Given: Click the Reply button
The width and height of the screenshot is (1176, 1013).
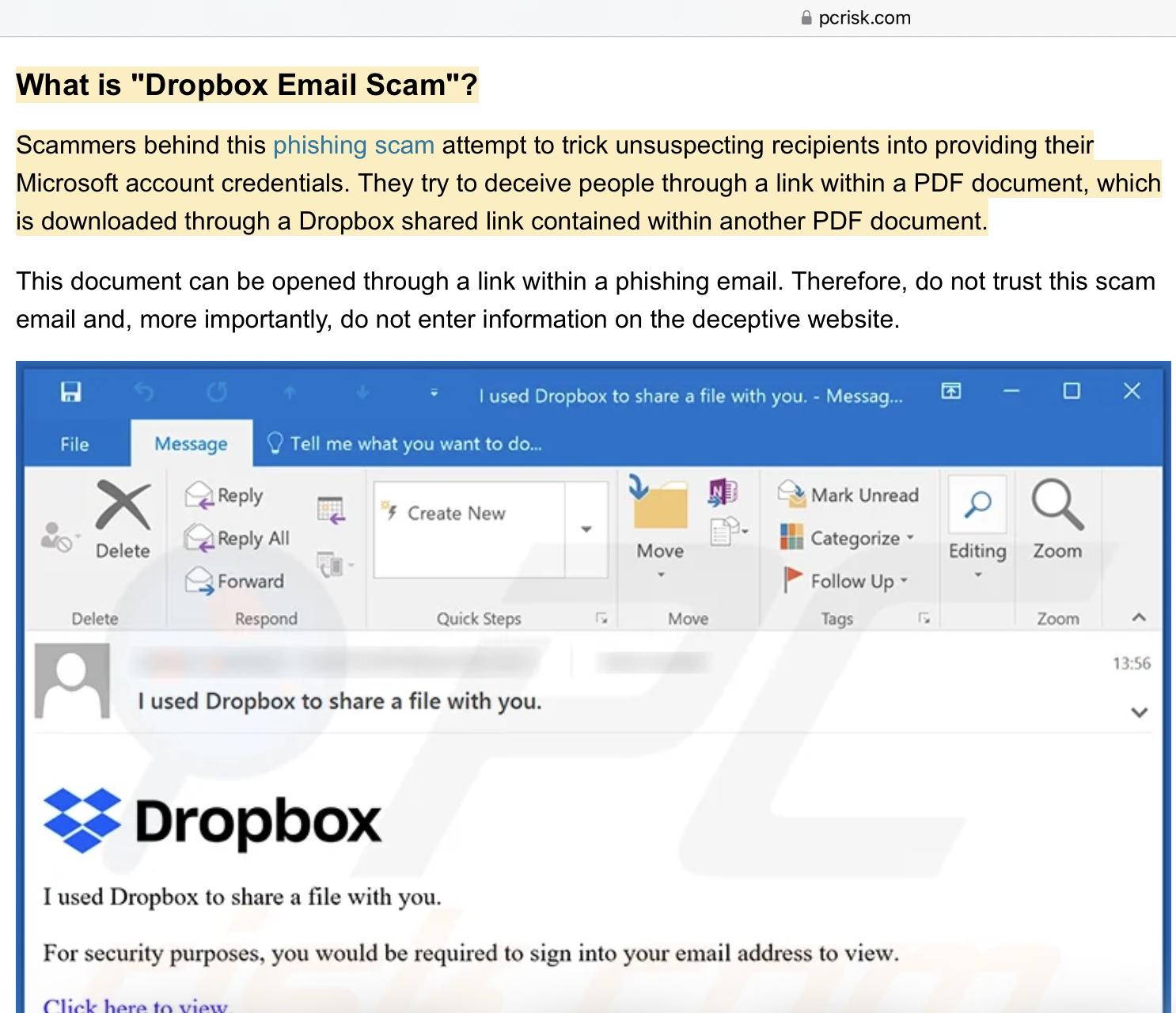Looking at the screenshot, I should pyautogui.click(x=224, y=496).
